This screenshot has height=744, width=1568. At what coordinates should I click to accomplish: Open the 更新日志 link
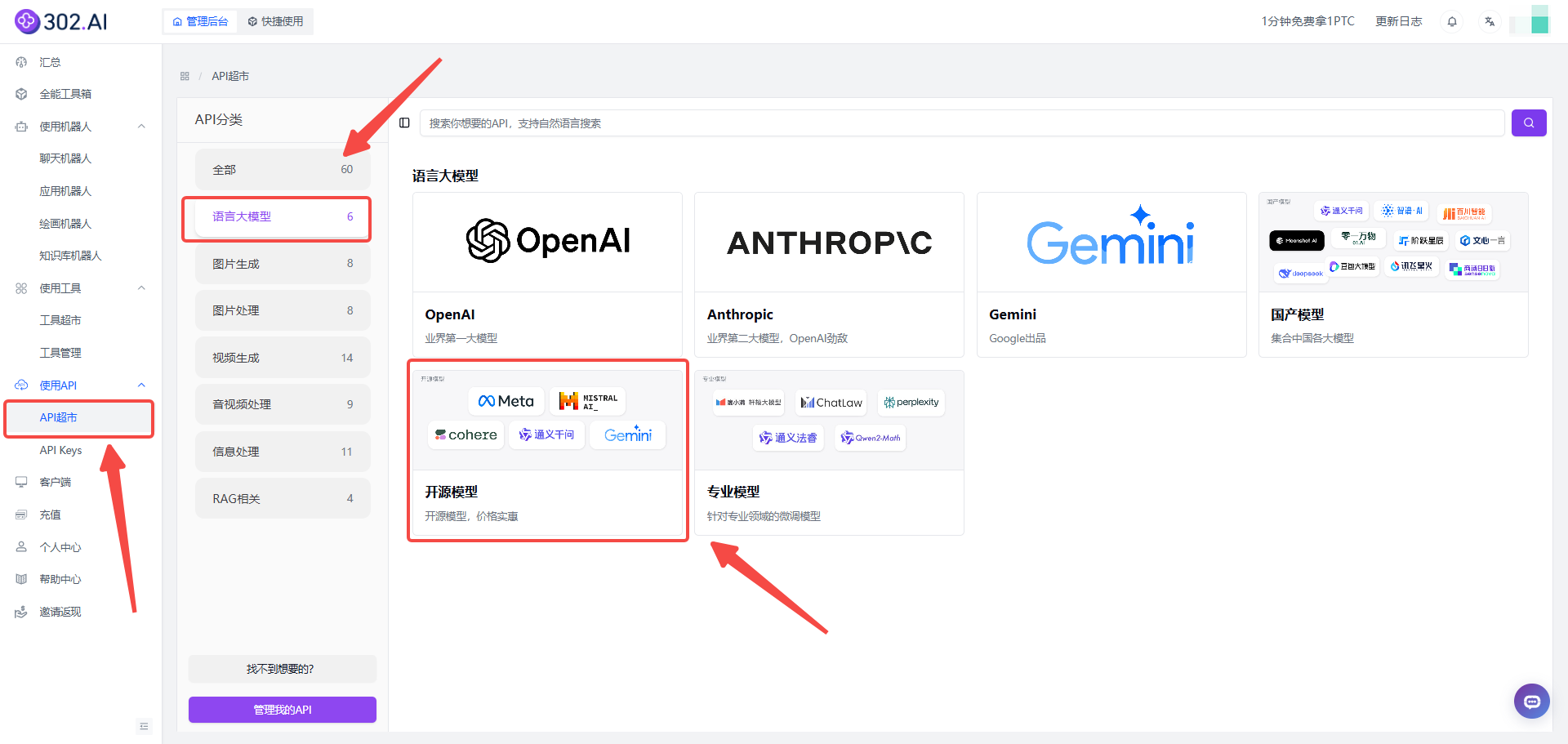pos(1398,21)
